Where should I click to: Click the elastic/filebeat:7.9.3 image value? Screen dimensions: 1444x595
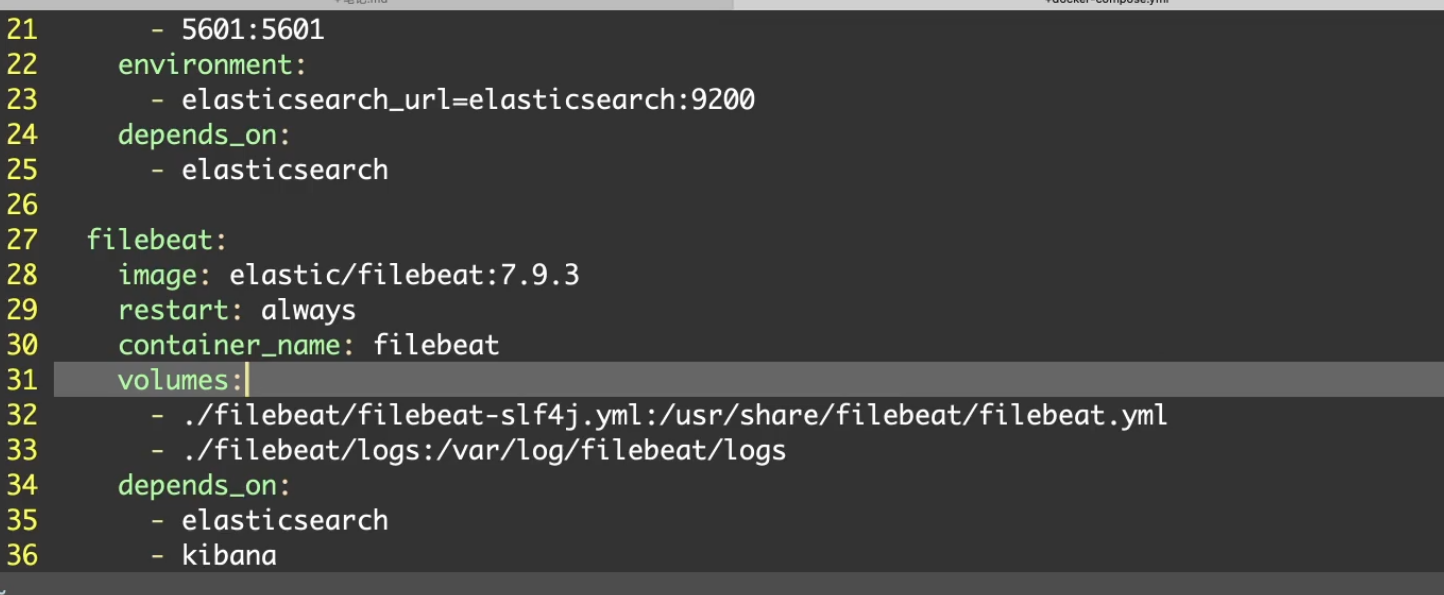[404, 275]
